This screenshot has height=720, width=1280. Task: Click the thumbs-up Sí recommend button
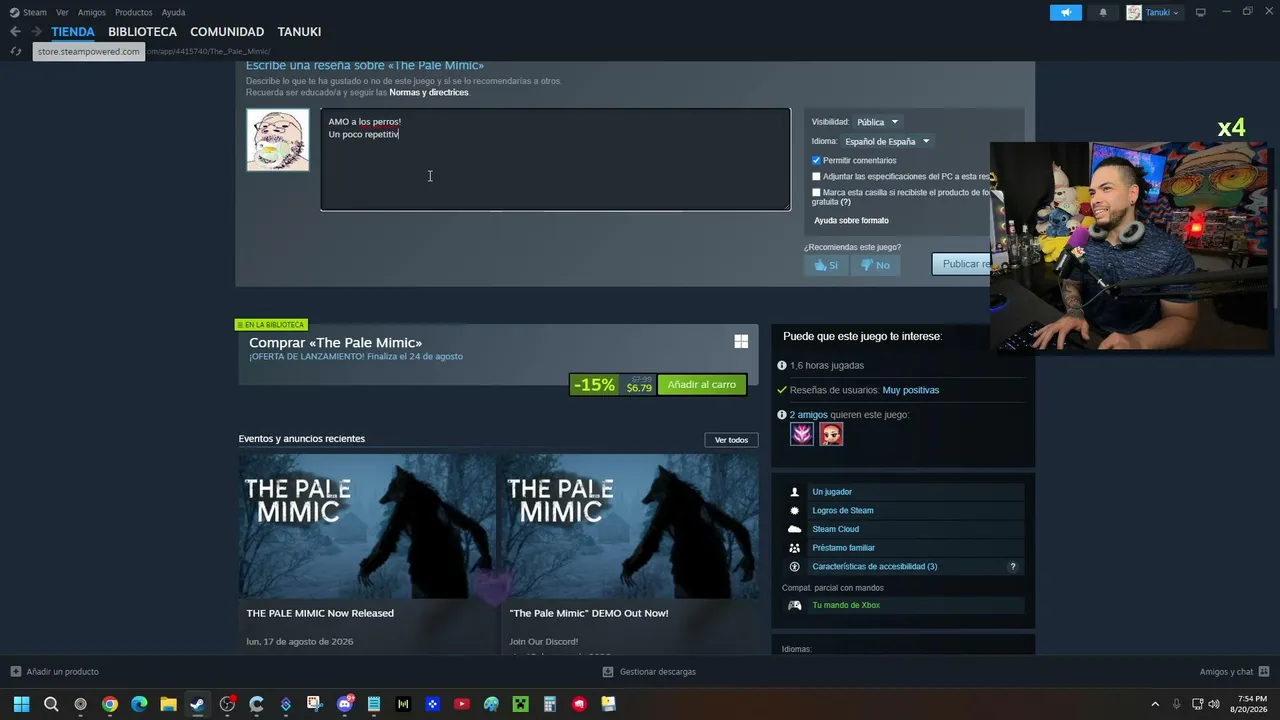coord(825,265)
